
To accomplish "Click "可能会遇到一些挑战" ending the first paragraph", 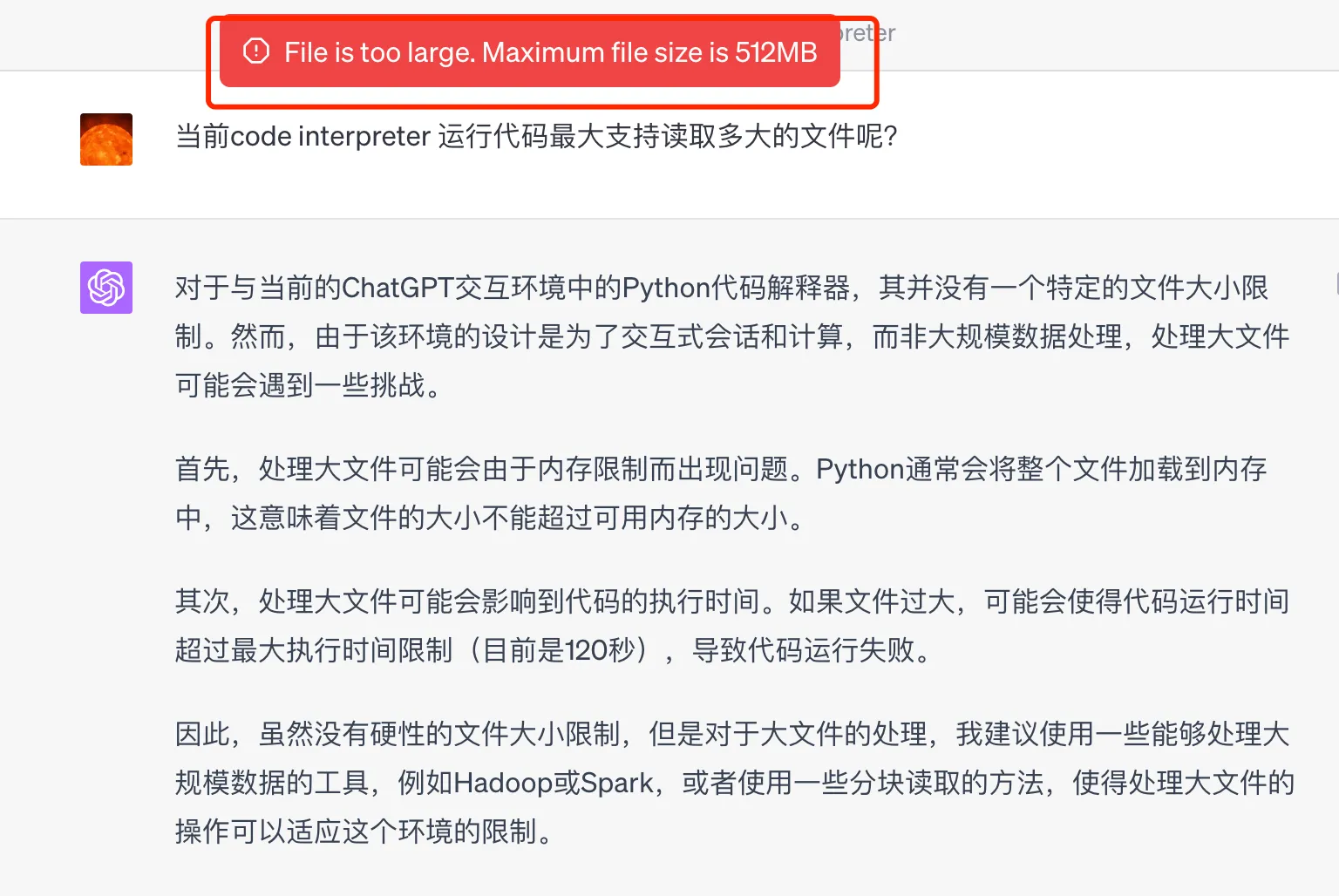I will pyautogui.click(x=309, y=385).
